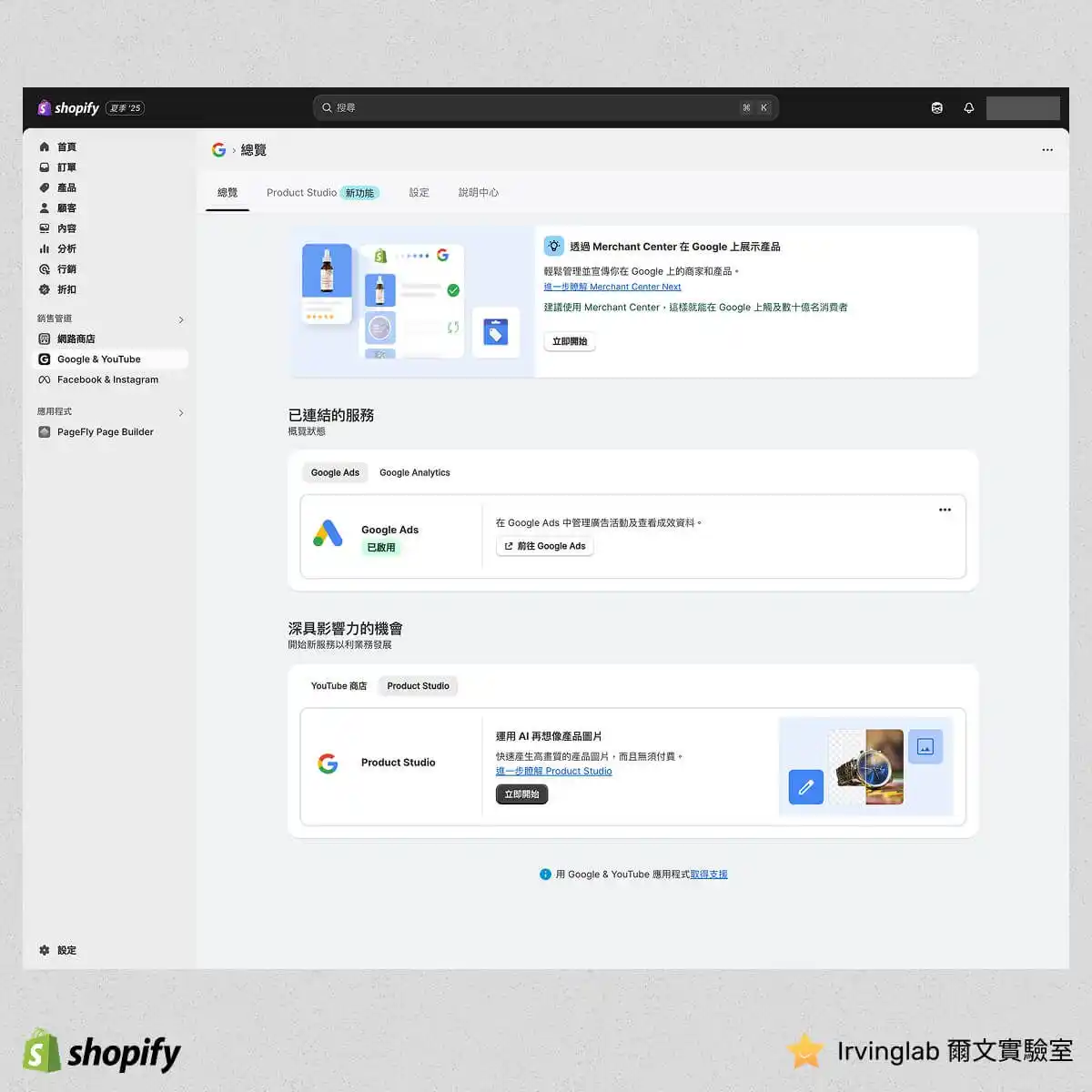Select the Product Studio opportunity tab
This screenshot has height=1092, width=1092.
point(418,686)
